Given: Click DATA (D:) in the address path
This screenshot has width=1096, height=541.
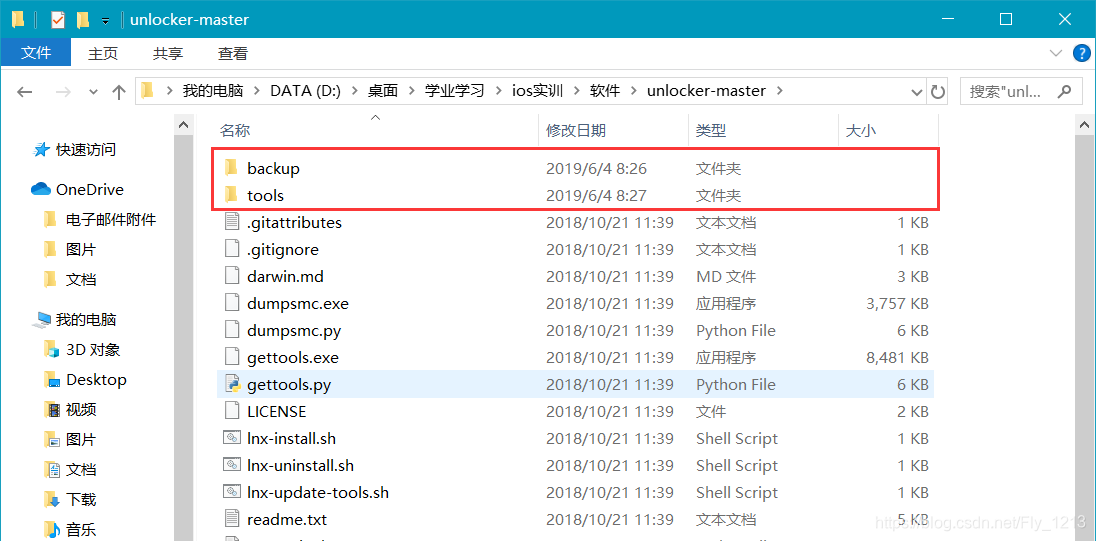Looking at the screenshot, I should pos(304,91).
